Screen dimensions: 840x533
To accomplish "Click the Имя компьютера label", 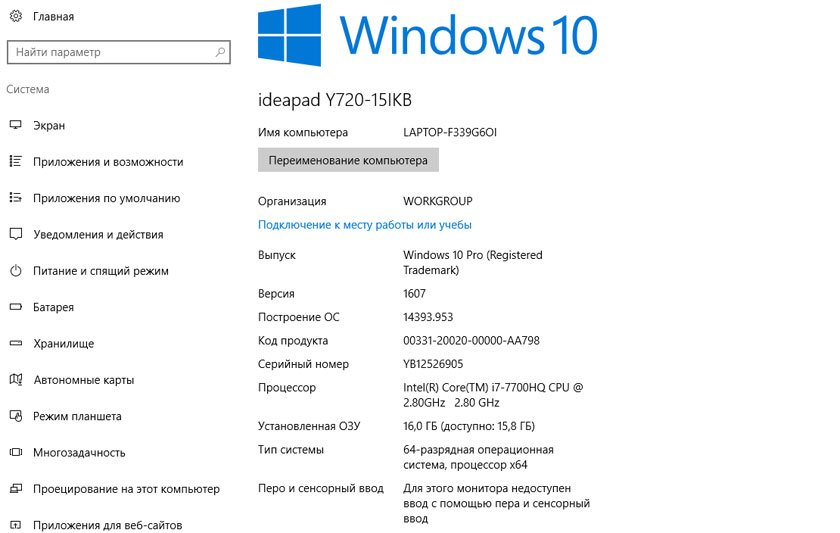I will [303, 132].
